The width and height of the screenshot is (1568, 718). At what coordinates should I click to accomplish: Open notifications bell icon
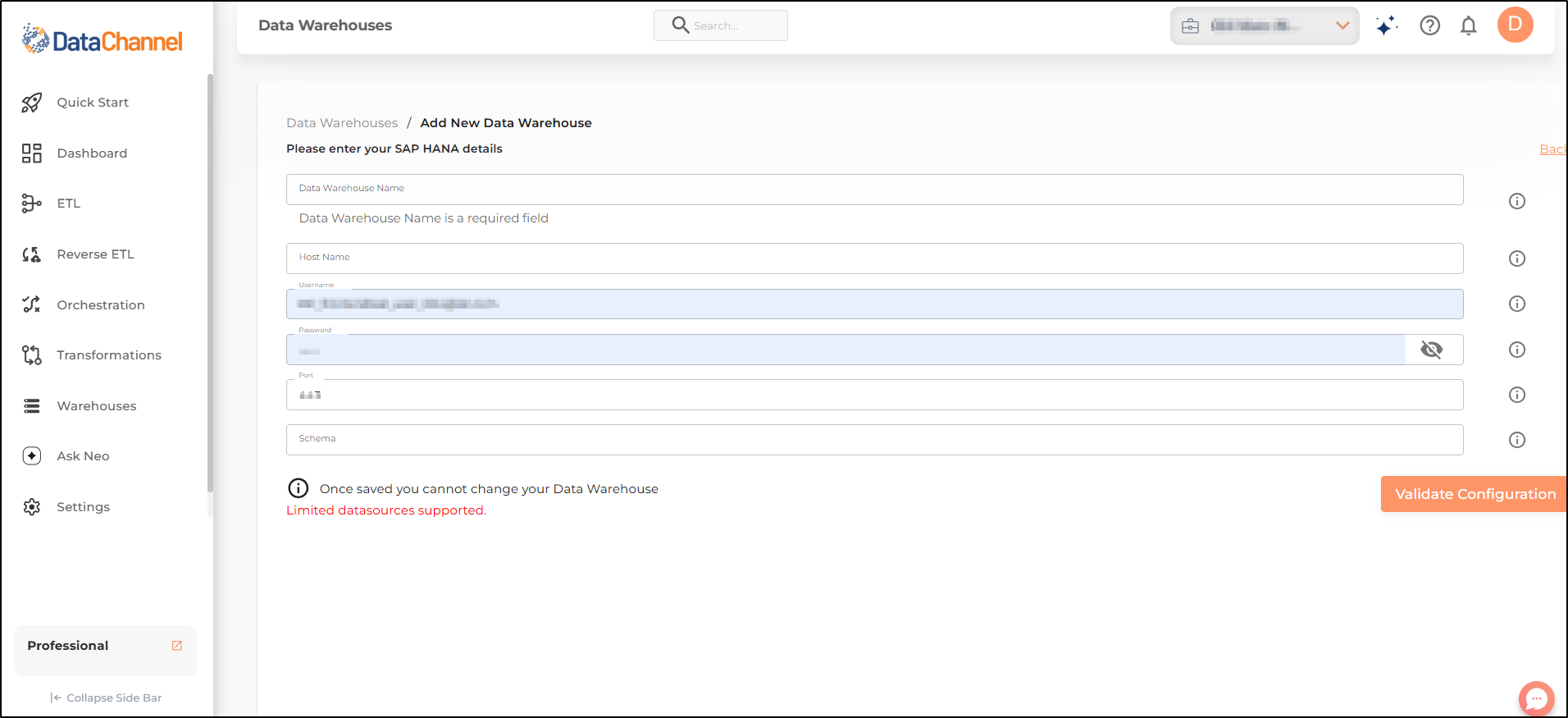click(1468, 25)
